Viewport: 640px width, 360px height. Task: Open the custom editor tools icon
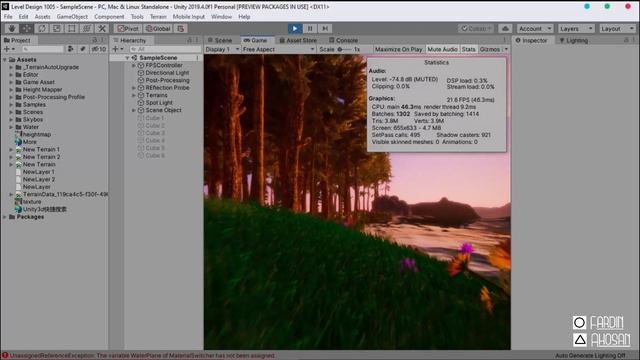102,29
